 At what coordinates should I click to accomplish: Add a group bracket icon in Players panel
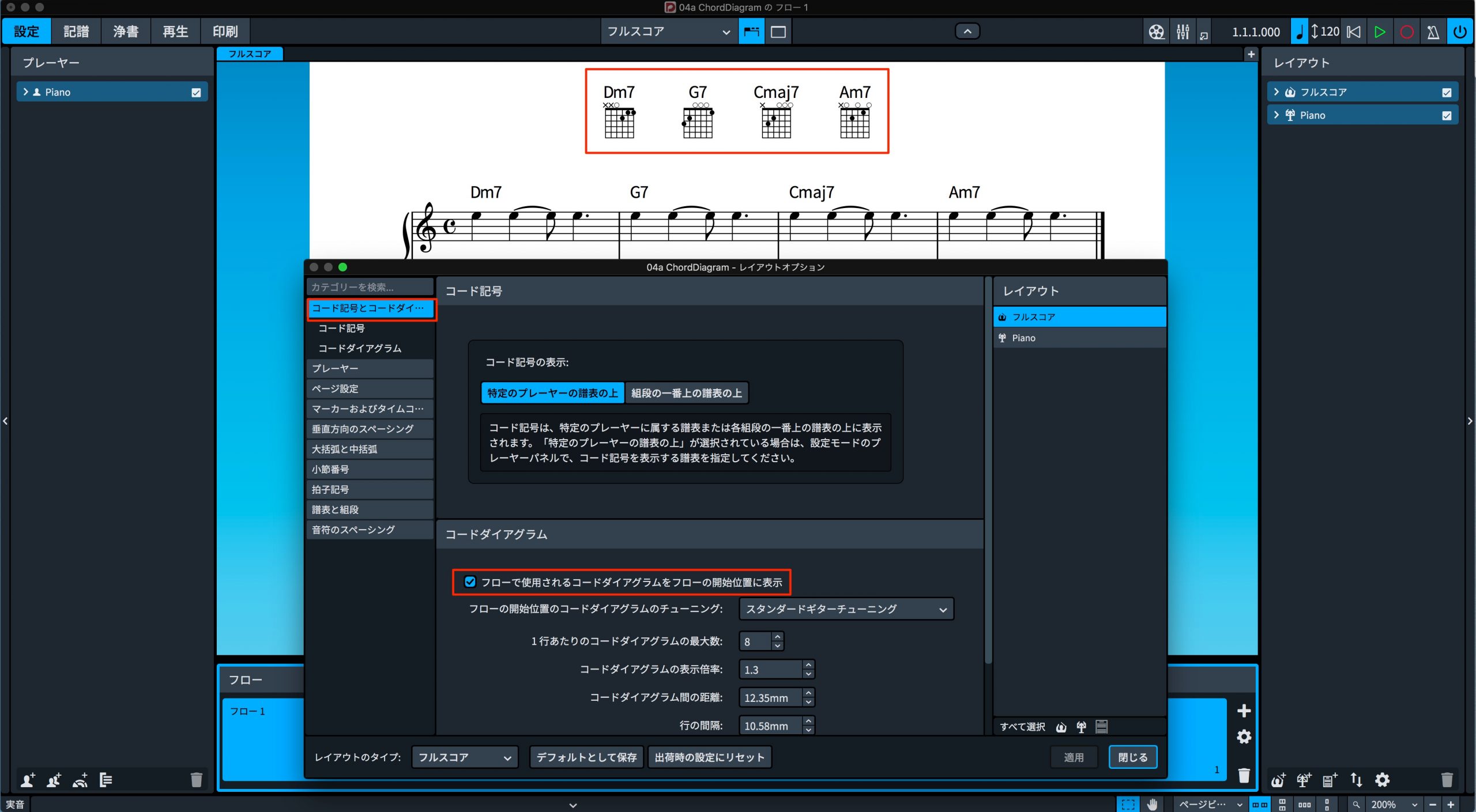(x=106, y=780)
